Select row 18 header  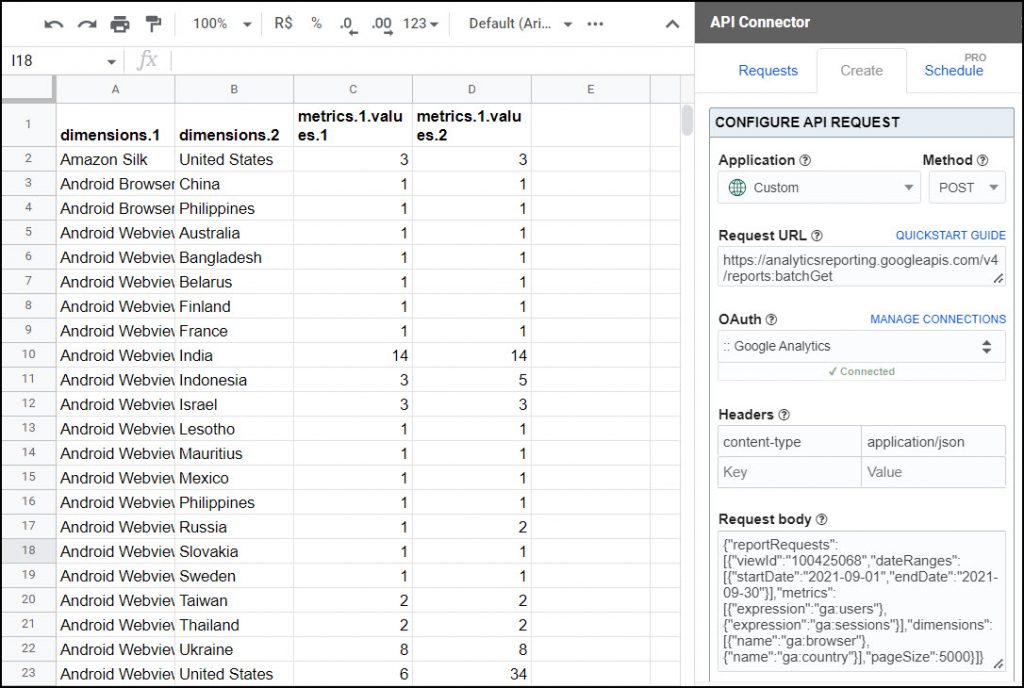pyautogui.click(x=29, y=550)
